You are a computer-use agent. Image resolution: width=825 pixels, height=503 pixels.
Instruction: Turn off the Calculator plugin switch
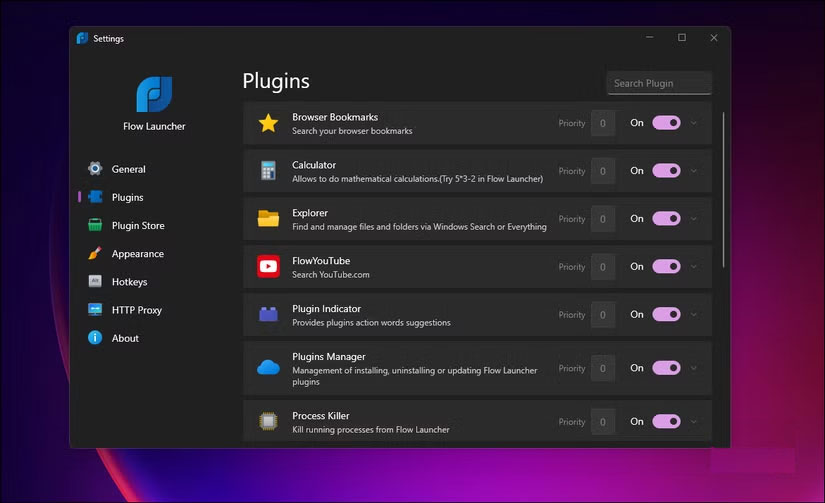tap(666, 170)
